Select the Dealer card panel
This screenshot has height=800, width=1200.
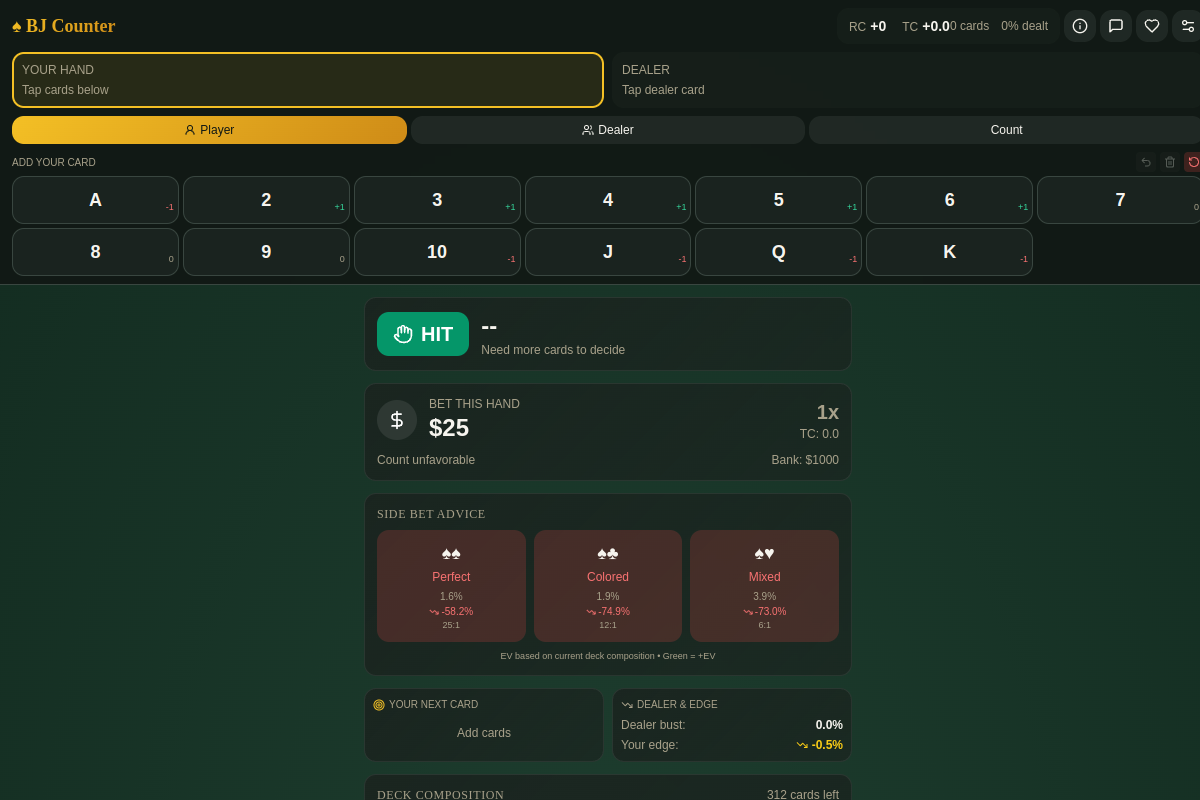906,80
